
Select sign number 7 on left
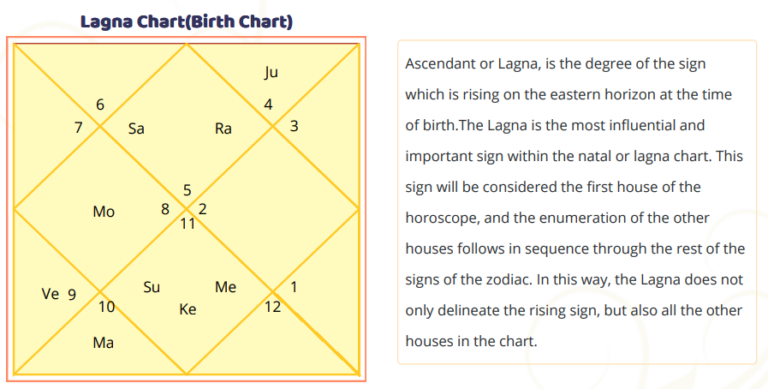click(78, 128)
